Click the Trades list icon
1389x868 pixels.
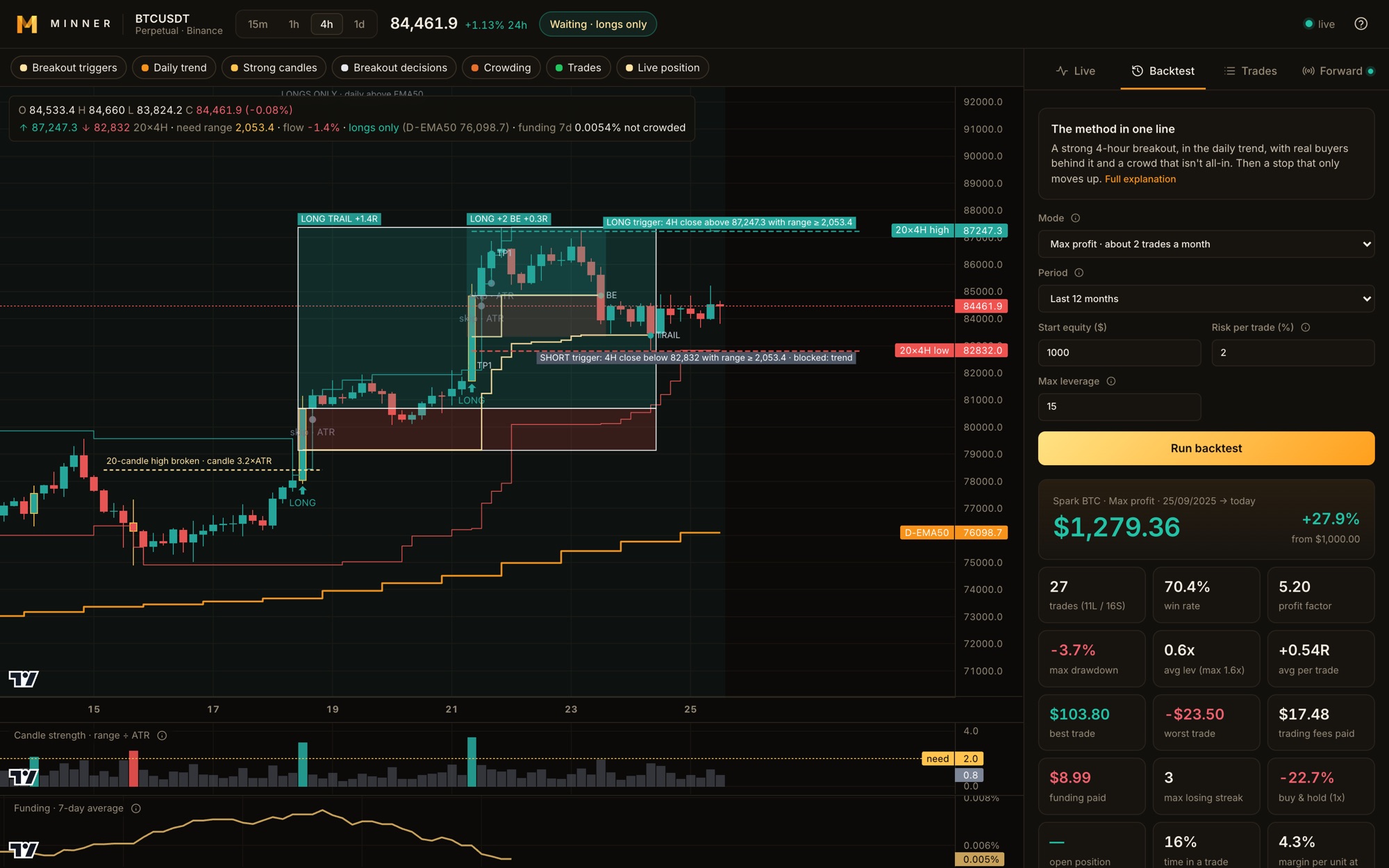pyautogui.click(x=1230, y=71)
